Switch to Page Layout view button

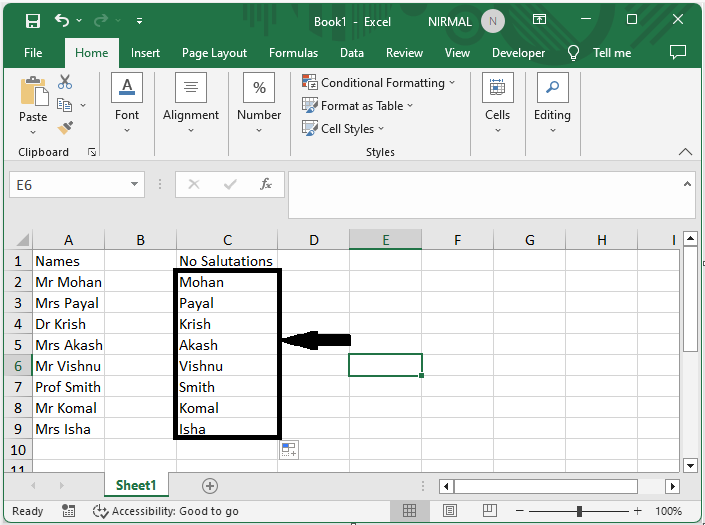[449, 511]
